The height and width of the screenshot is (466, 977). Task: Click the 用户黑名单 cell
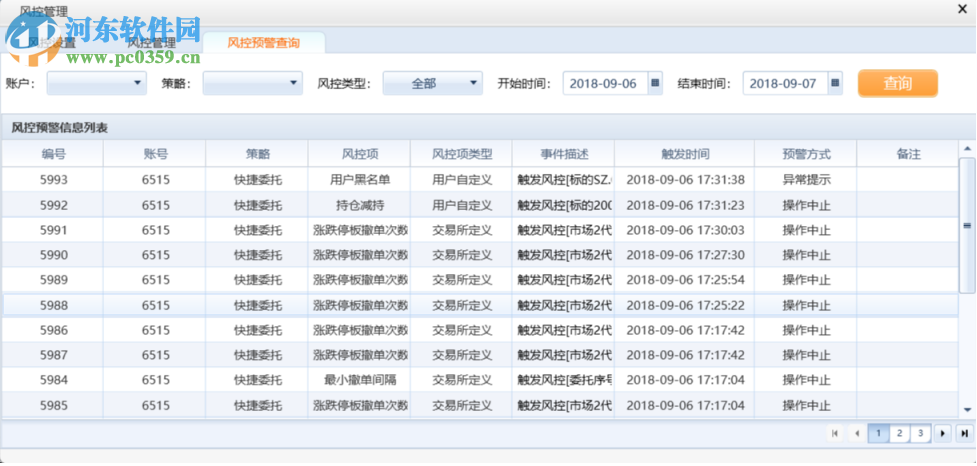(360, 180)
